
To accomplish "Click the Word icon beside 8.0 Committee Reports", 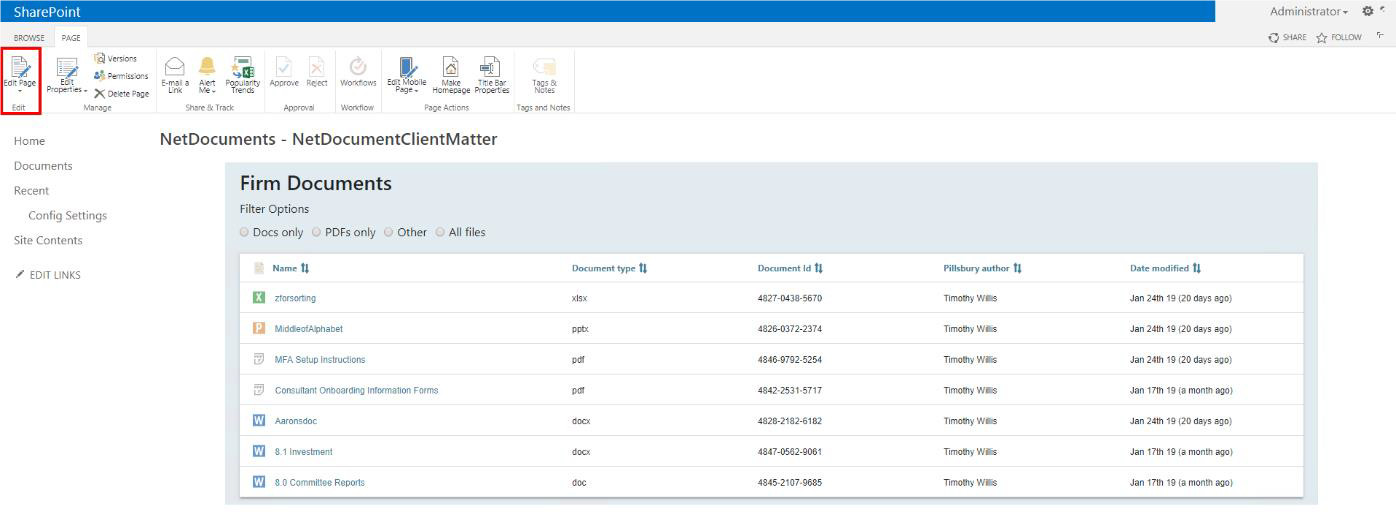I will coord(259,482).
